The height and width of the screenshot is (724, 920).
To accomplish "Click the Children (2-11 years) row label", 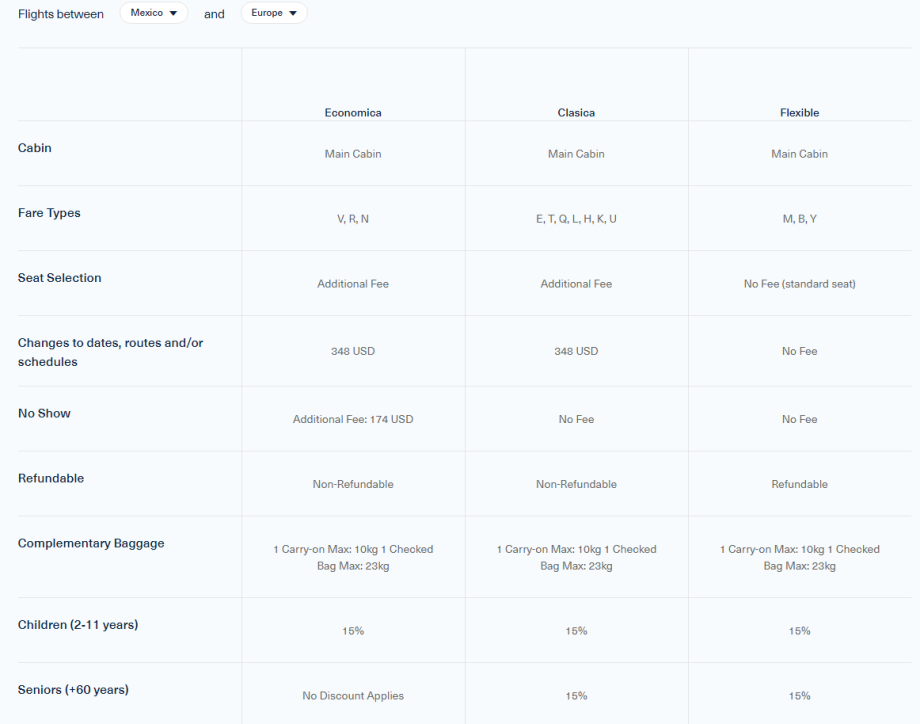I will [x=78, y=625].
